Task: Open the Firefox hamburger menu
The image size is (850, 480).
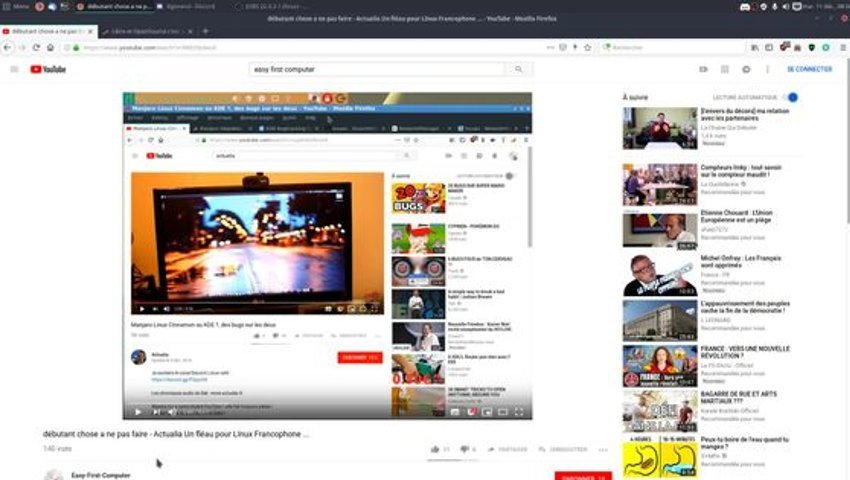Action: click(x=843, y=48)
